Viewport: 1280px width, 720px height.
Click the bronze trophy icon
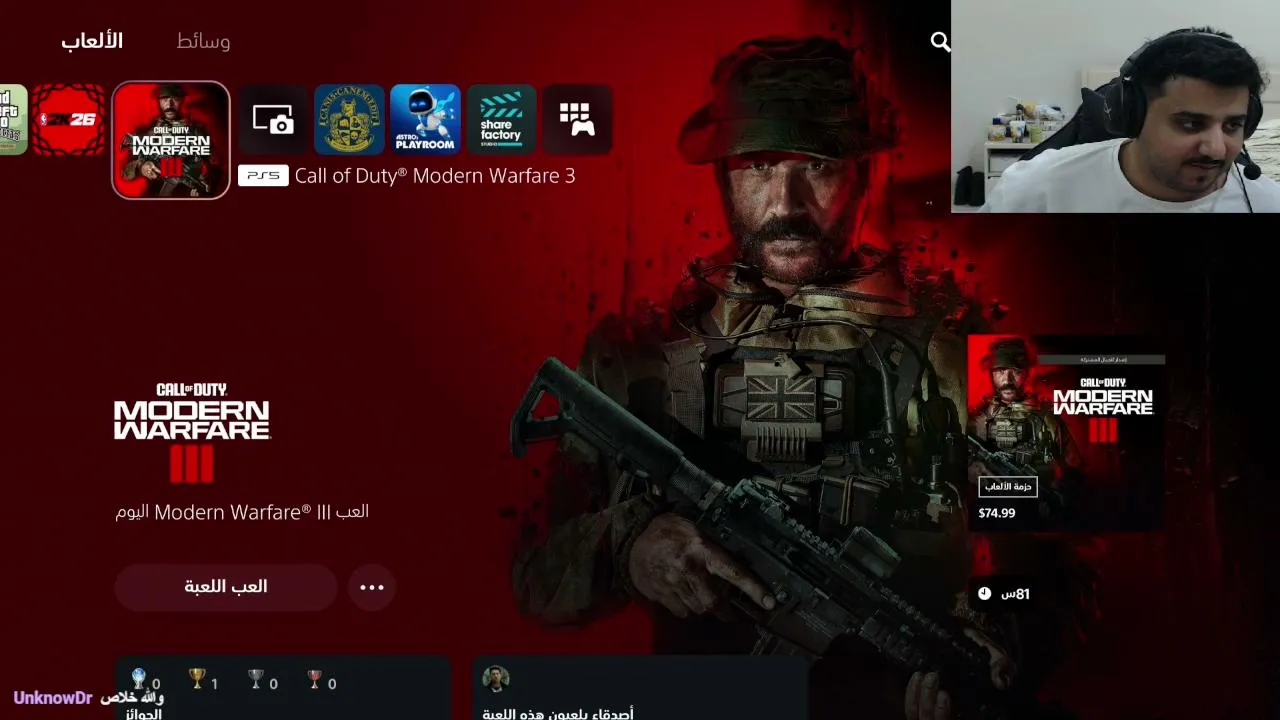coord(315,680)
